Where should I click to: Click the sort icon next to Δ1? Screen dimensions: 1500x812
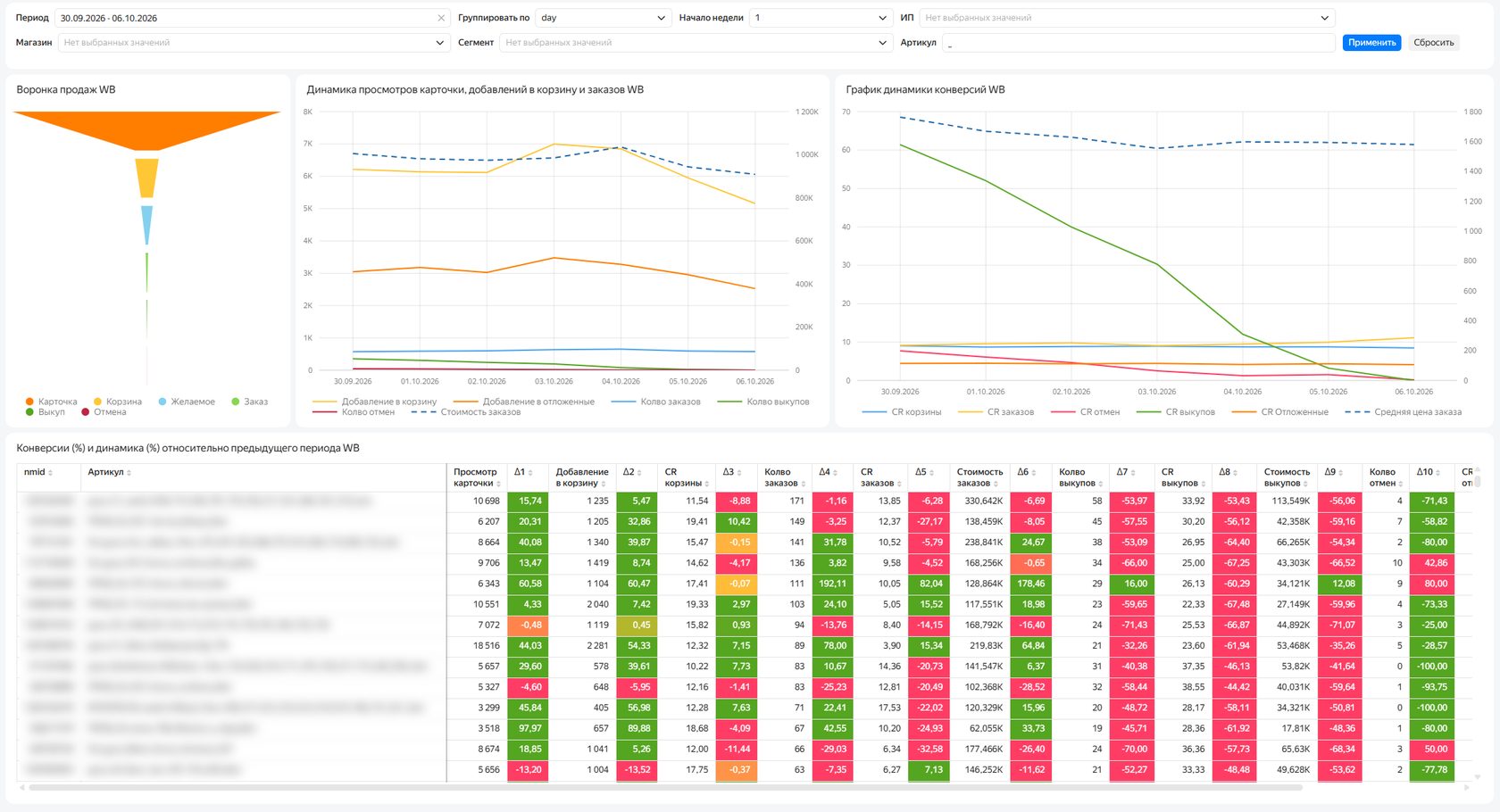pos(530,473)
